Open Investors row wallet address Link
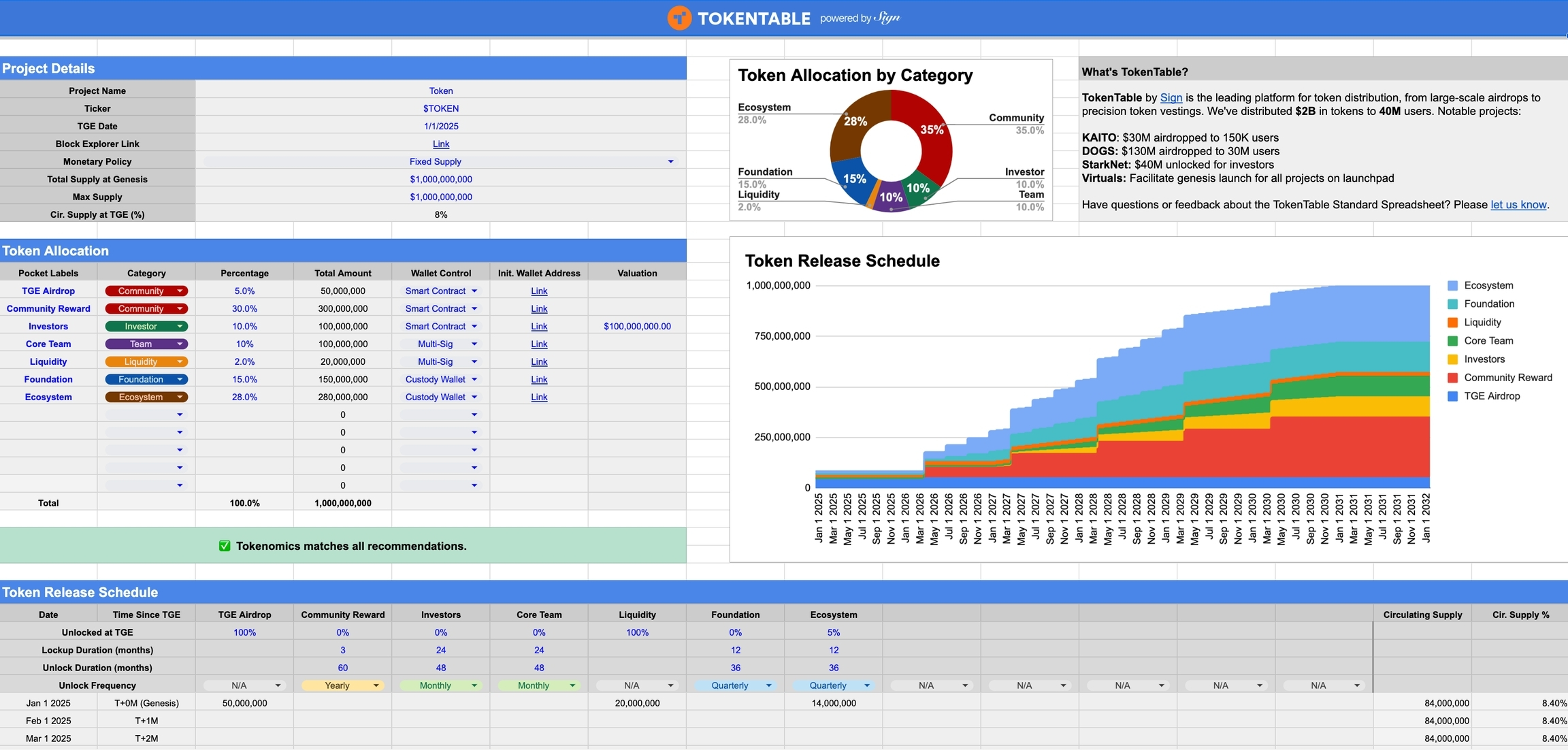Viewport: 1568px width, 750px height. coord(539,326)
